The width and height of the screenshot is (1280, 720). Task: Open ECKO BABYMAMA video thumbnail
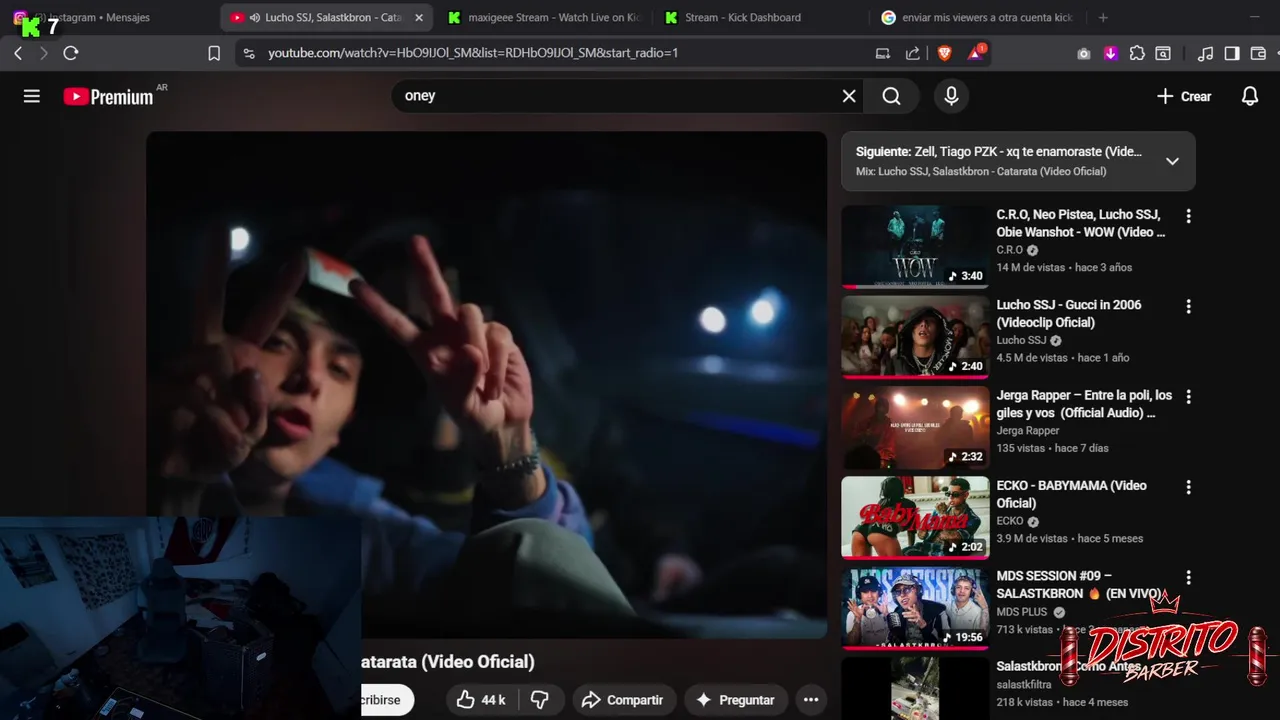[914, 518]
